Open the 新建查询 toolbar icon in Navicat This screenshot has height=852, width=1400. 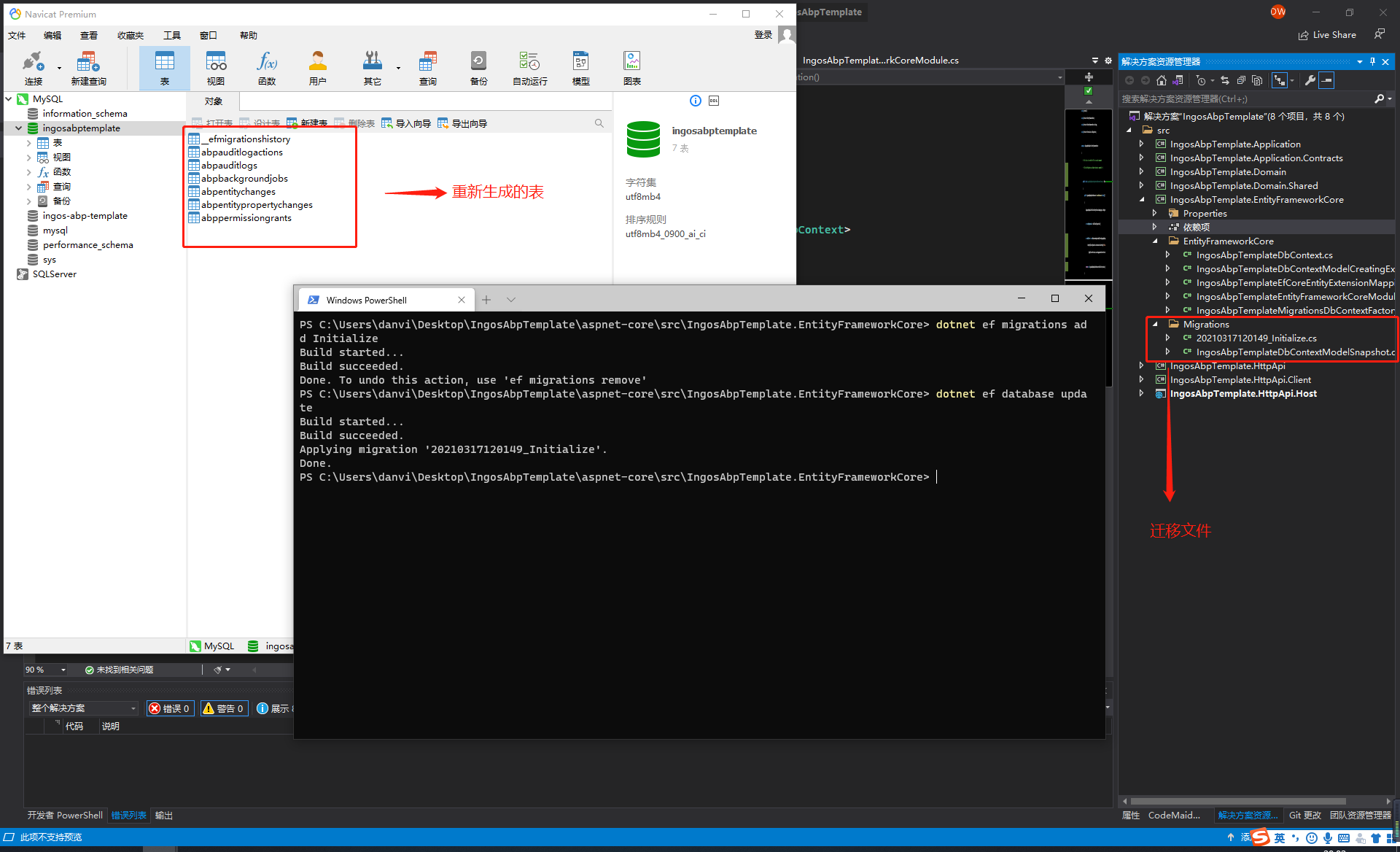click(88, 68)
